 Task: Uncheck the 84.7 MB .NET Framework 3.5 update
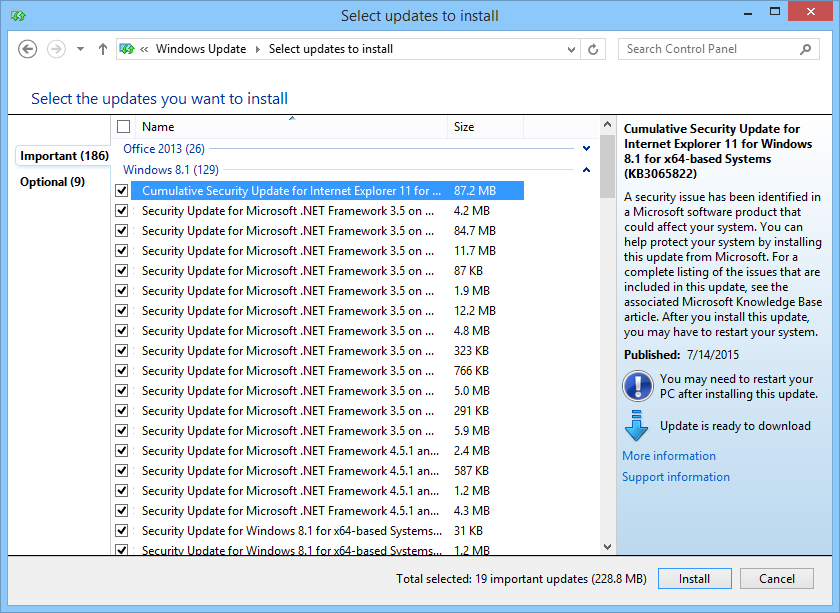(122, 230)
